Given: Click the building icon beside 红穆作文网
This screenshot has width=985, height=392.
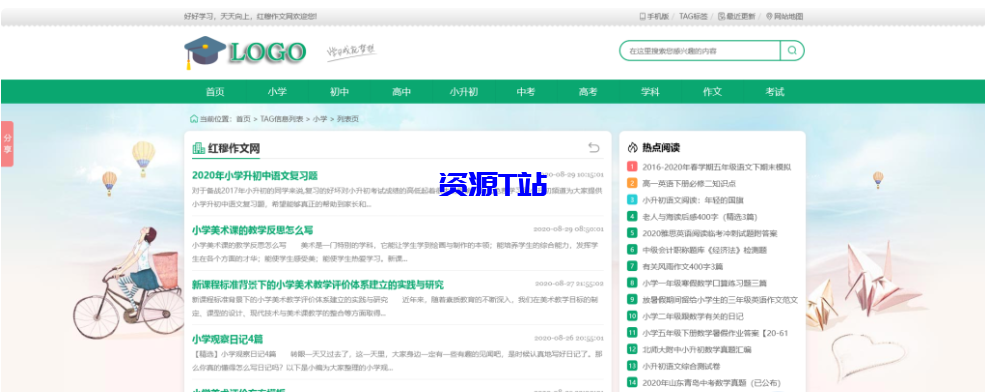Looking at the screenshot, I should pyautogui.click(x=199, y=148).
